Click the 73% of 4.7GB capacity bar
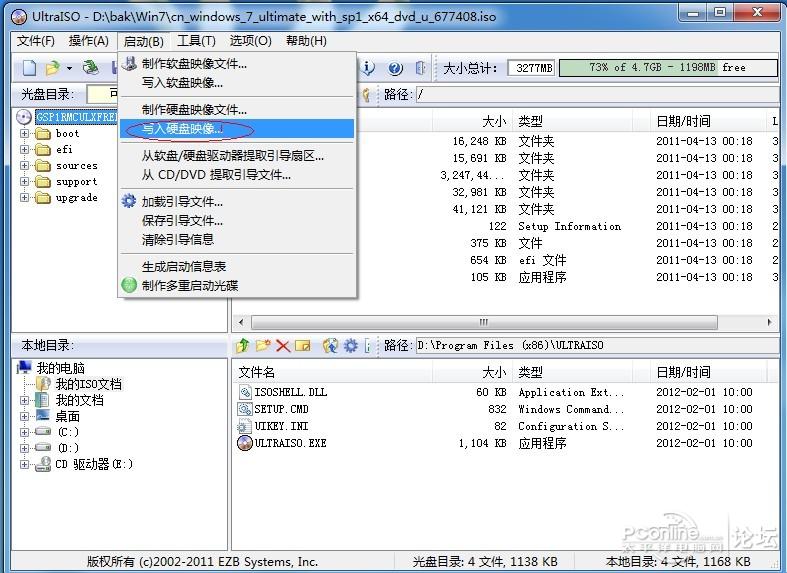 click(668, 68)
